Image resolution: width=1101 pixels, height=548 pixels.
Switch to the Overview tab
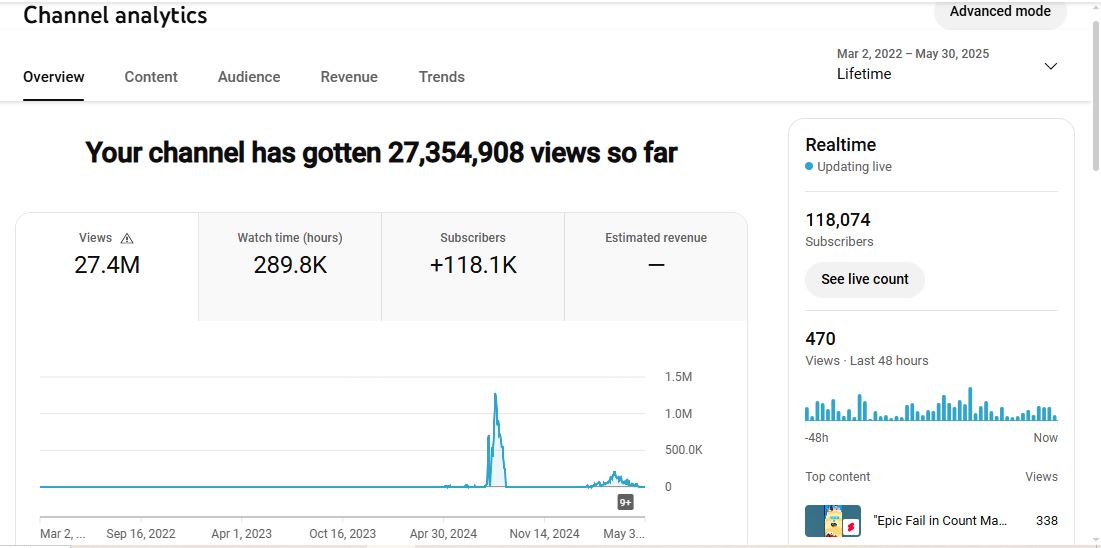(54, 77)
